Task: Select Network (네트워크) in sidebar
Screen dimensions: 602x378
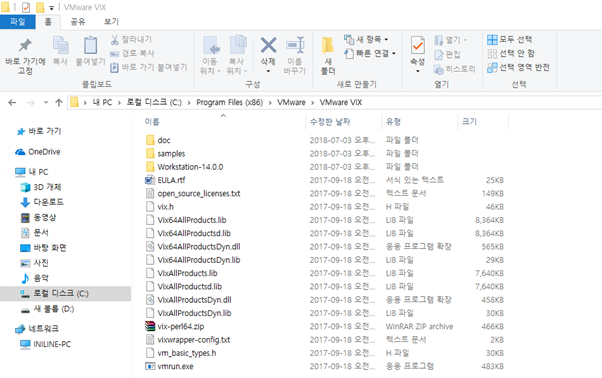Action: (x=37, y=329)
